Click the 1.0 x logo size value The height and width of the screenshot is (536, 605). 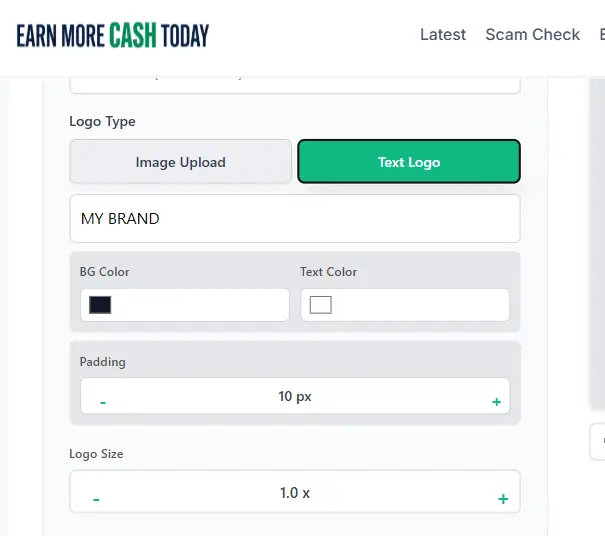click(294, 493)
